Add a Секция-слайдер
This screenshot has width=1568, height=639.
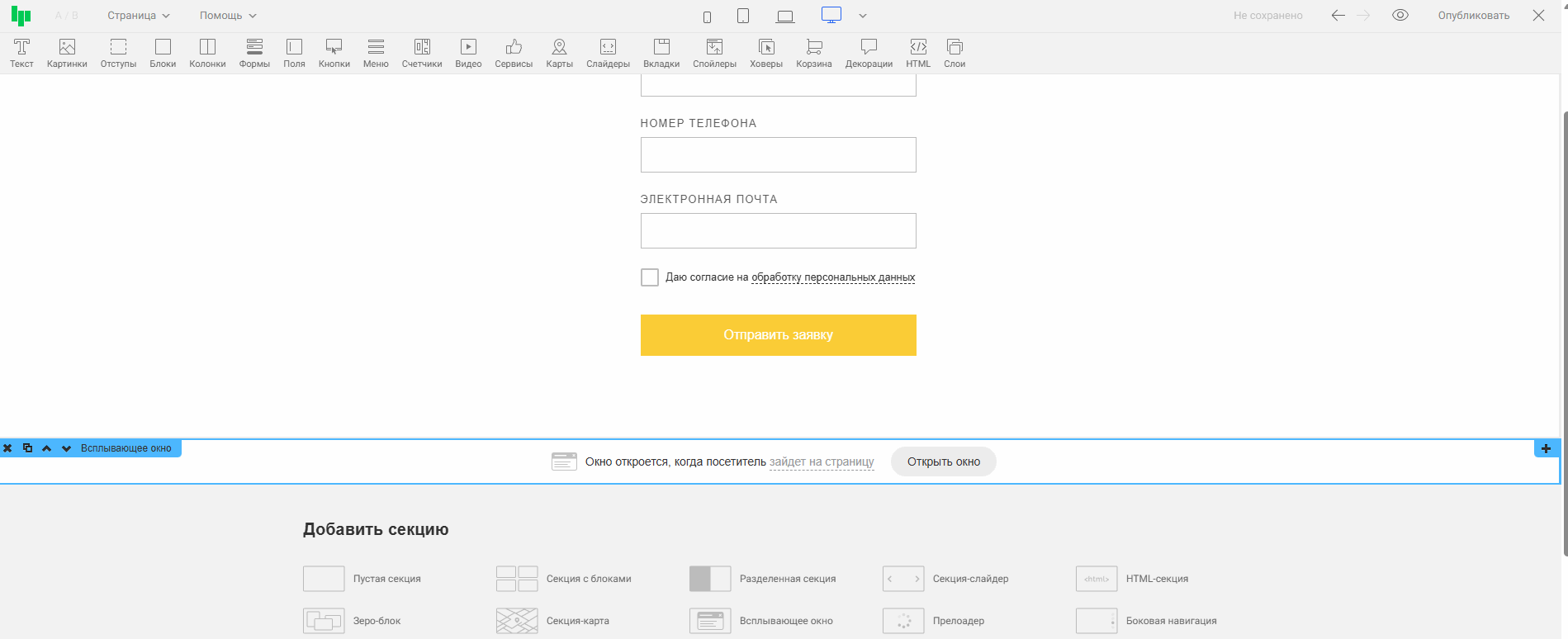click(x=946, y=579)
